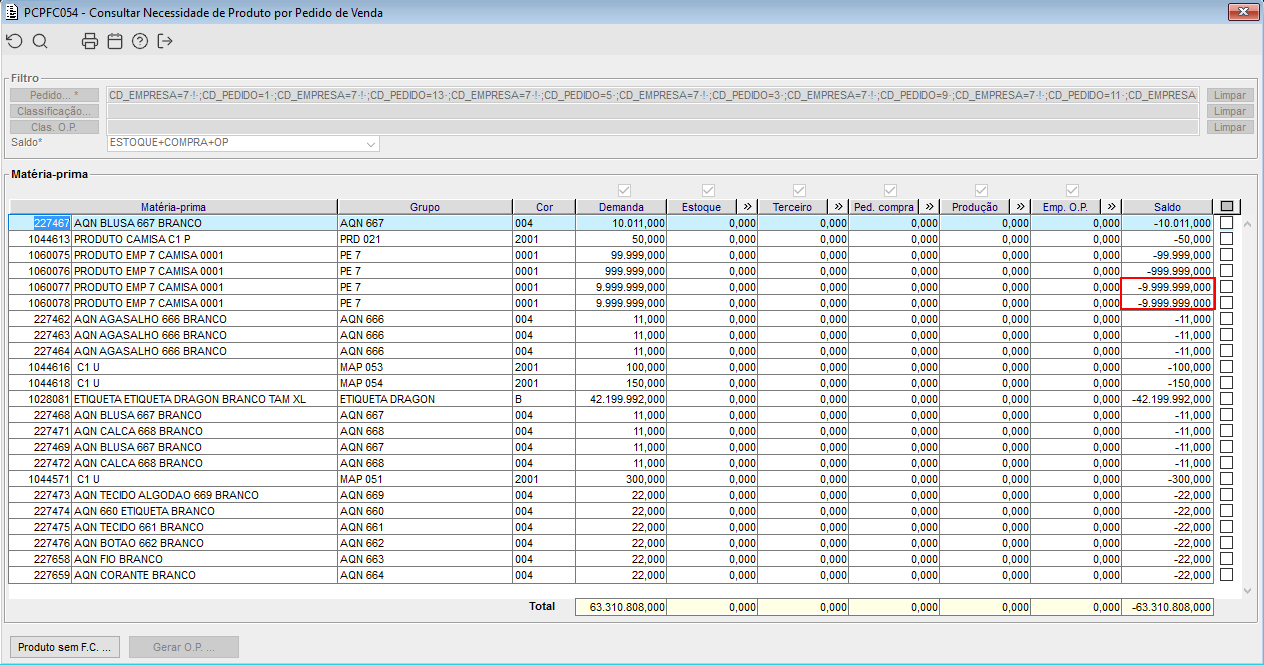Click the refresh/undo arrow toolbar icon

click(x=14, y=41)
